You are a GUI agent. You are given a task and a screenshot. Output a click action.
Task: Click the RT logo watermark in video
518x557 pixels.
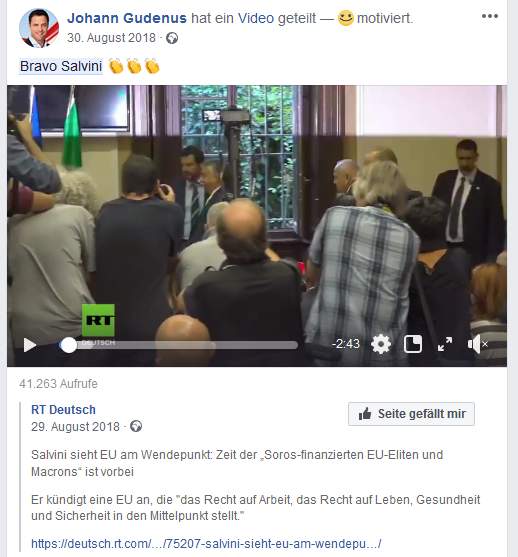(98, 320)
